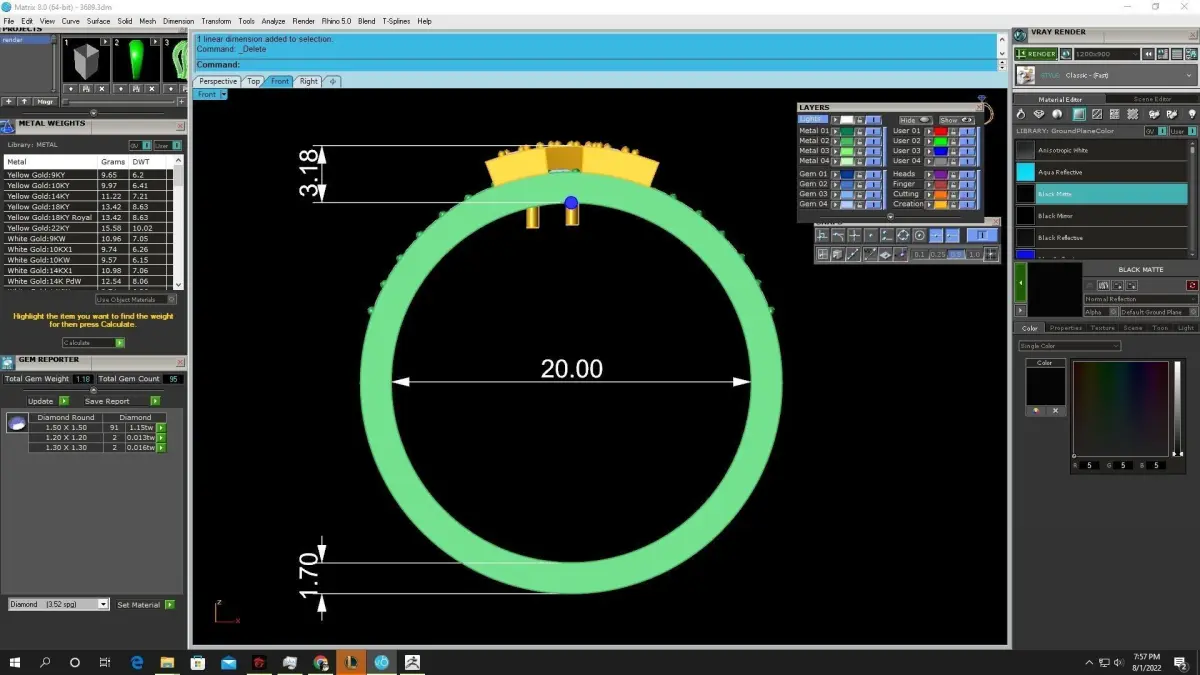Image resolution: width=1200 pixels, height=675 pixels.
Task: Open the Use Object Materials dropdown
Action: 136,299
